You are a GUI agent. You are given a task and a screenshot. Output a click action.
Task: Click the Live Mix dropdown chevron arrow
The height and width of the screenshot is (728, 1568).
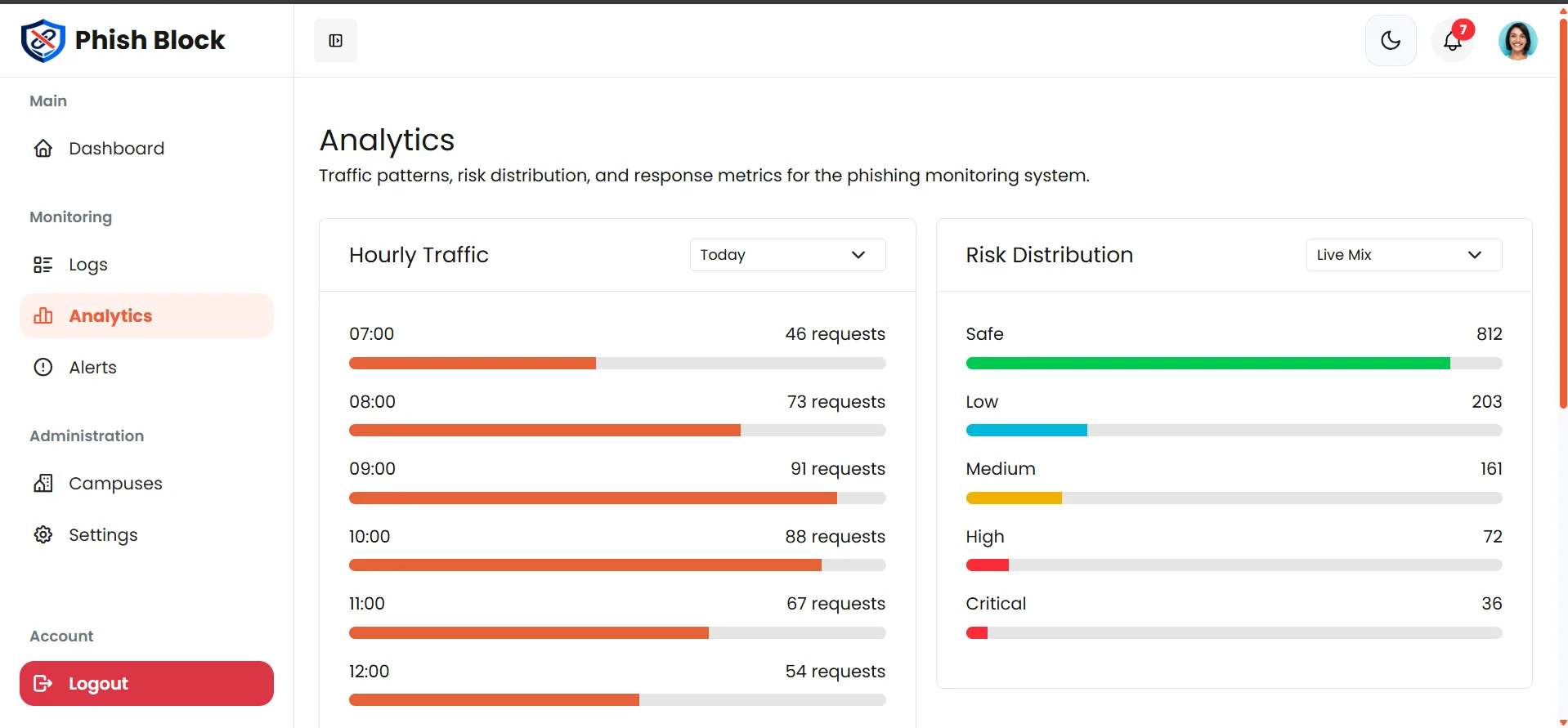[x=1475, y=255]
